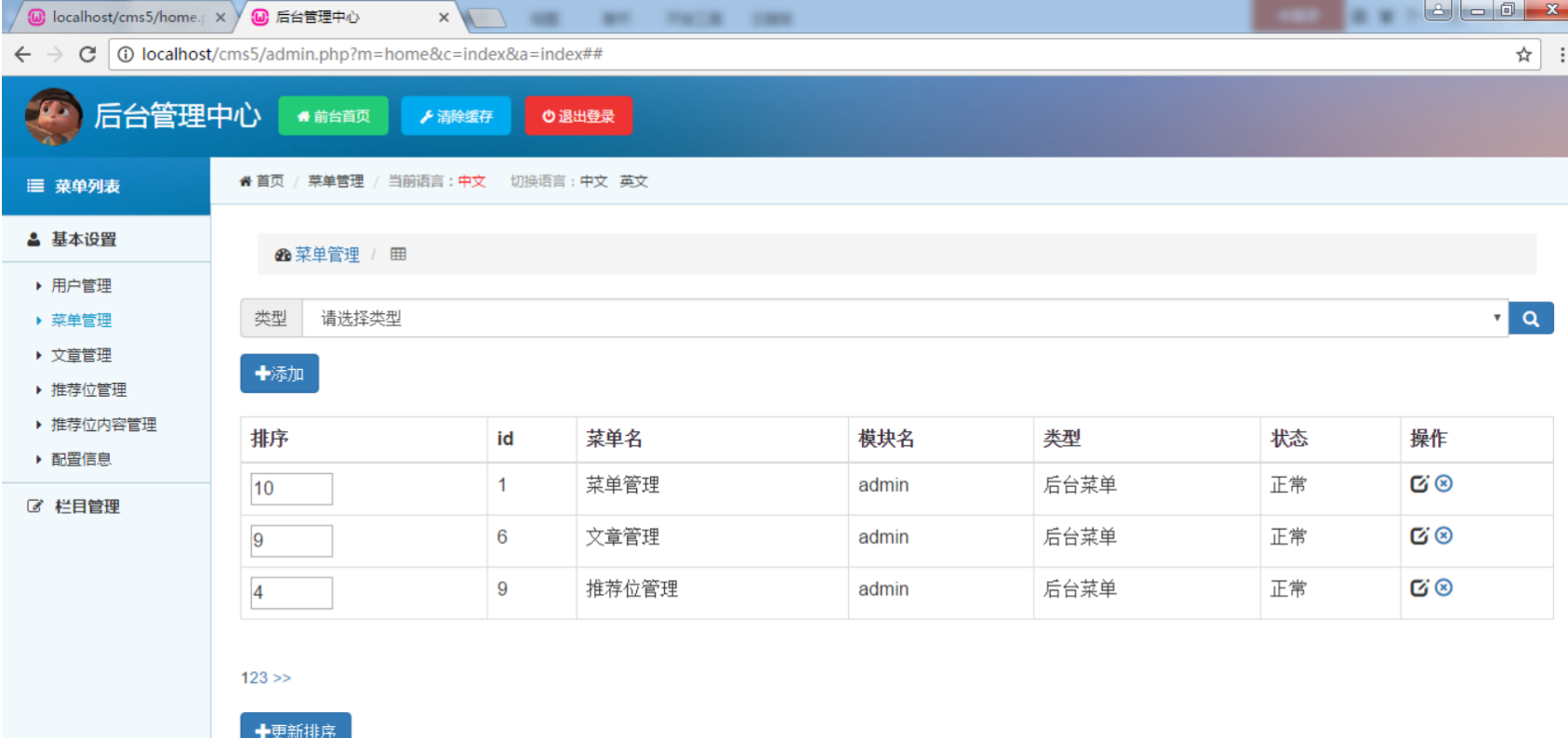Click the 退出登录 red button
1568x738 pixels.
click(578, 116)
